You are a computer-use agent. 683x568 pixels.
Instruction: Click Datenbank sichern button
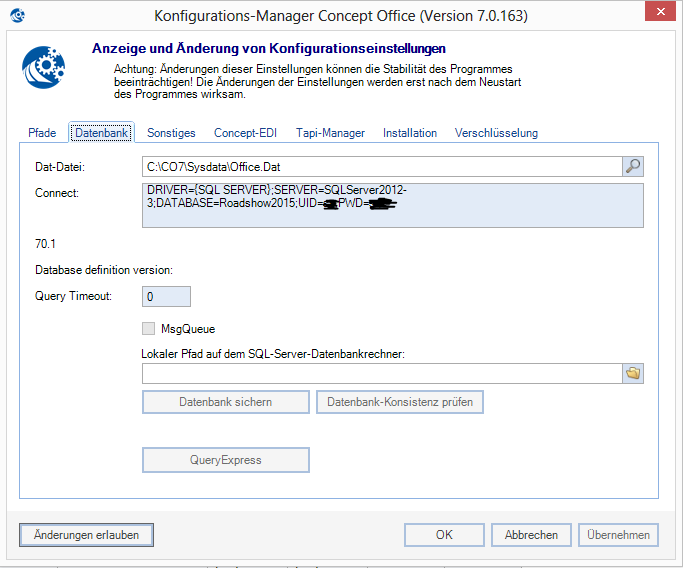click(225, 402)
